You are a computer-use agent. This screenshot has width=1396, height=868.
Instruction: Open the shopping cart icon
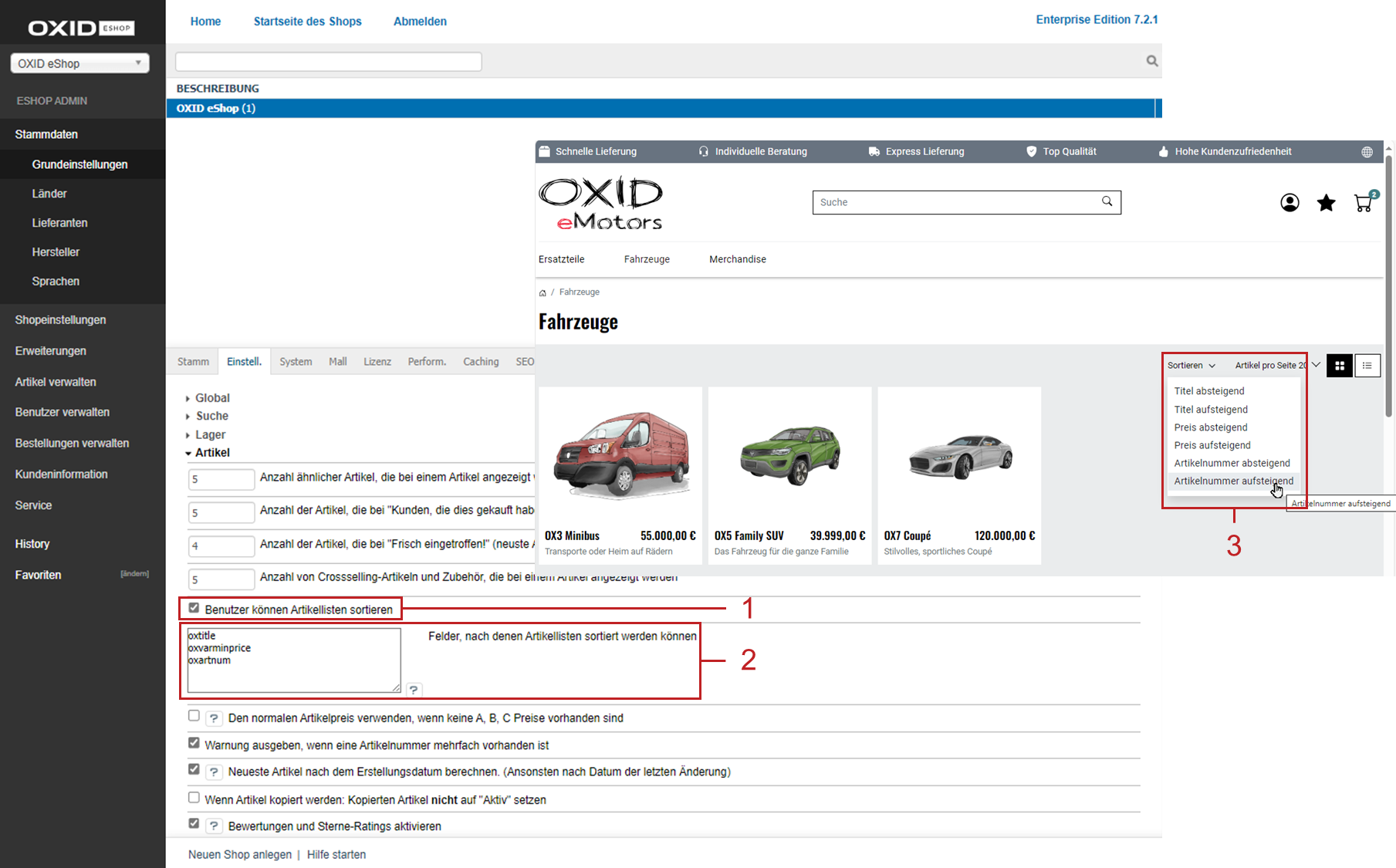1364,203
